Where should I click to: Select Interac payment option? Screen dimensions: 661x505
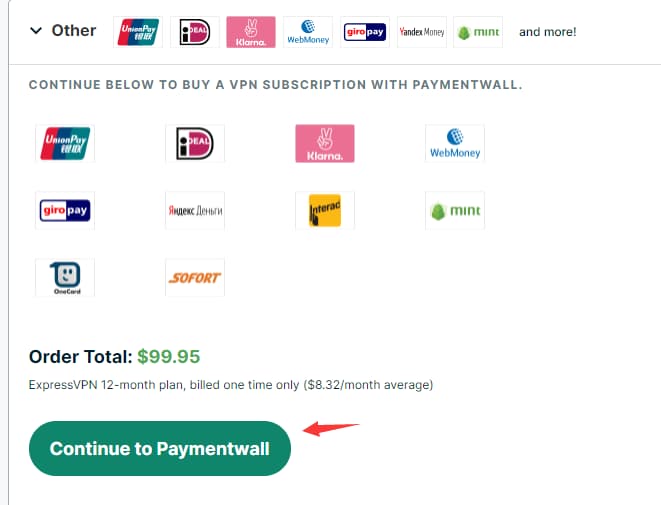(325, 210)
